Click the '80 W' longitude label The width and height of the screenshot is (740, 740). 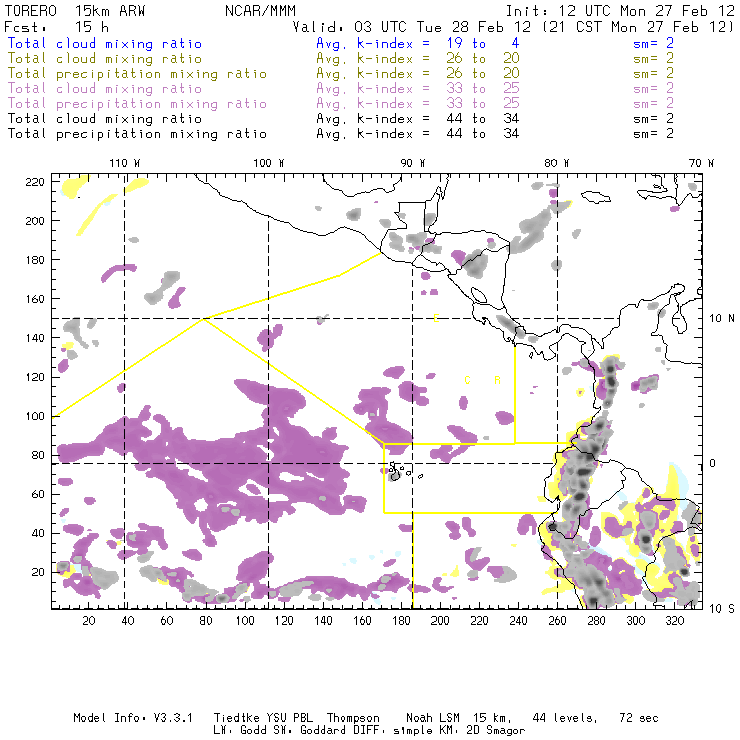[556, 163]
